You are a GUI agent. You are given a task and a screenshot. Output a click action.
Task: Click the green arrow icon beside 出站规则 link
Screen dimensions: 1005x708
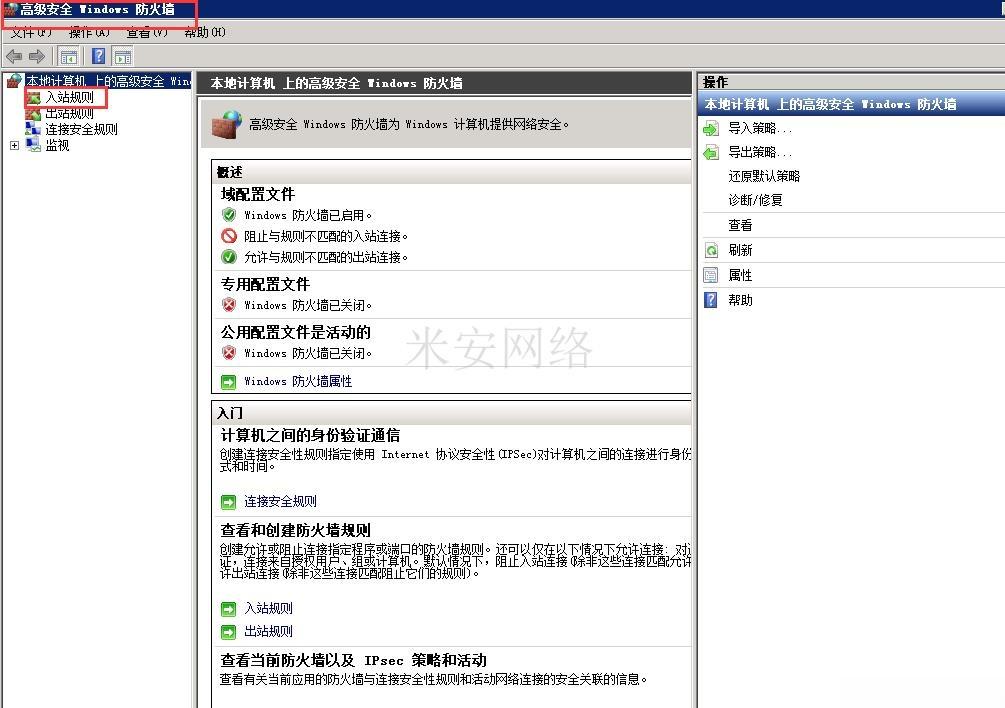pos(228,632)
